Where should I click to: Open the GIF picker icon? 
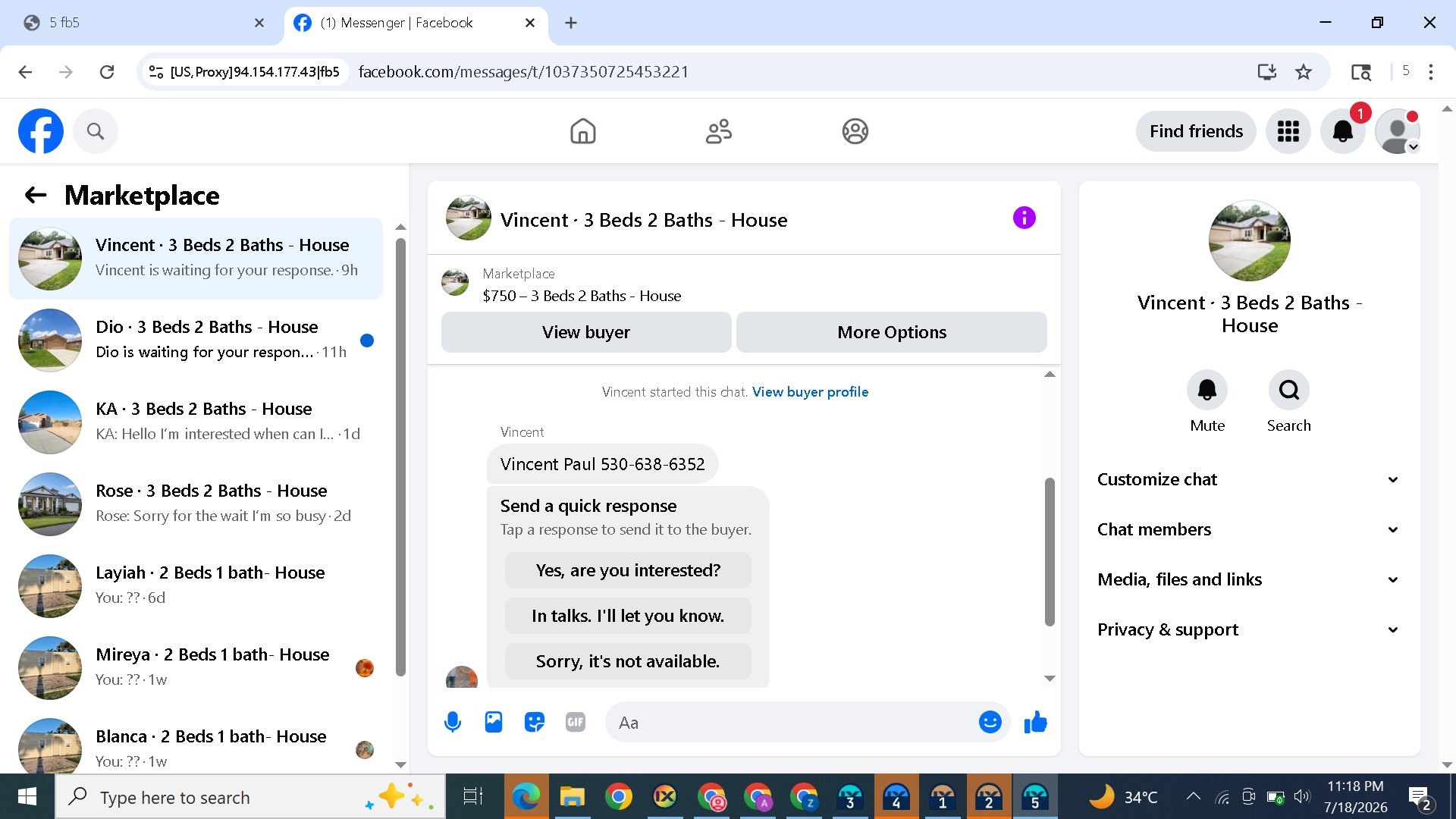576,722
